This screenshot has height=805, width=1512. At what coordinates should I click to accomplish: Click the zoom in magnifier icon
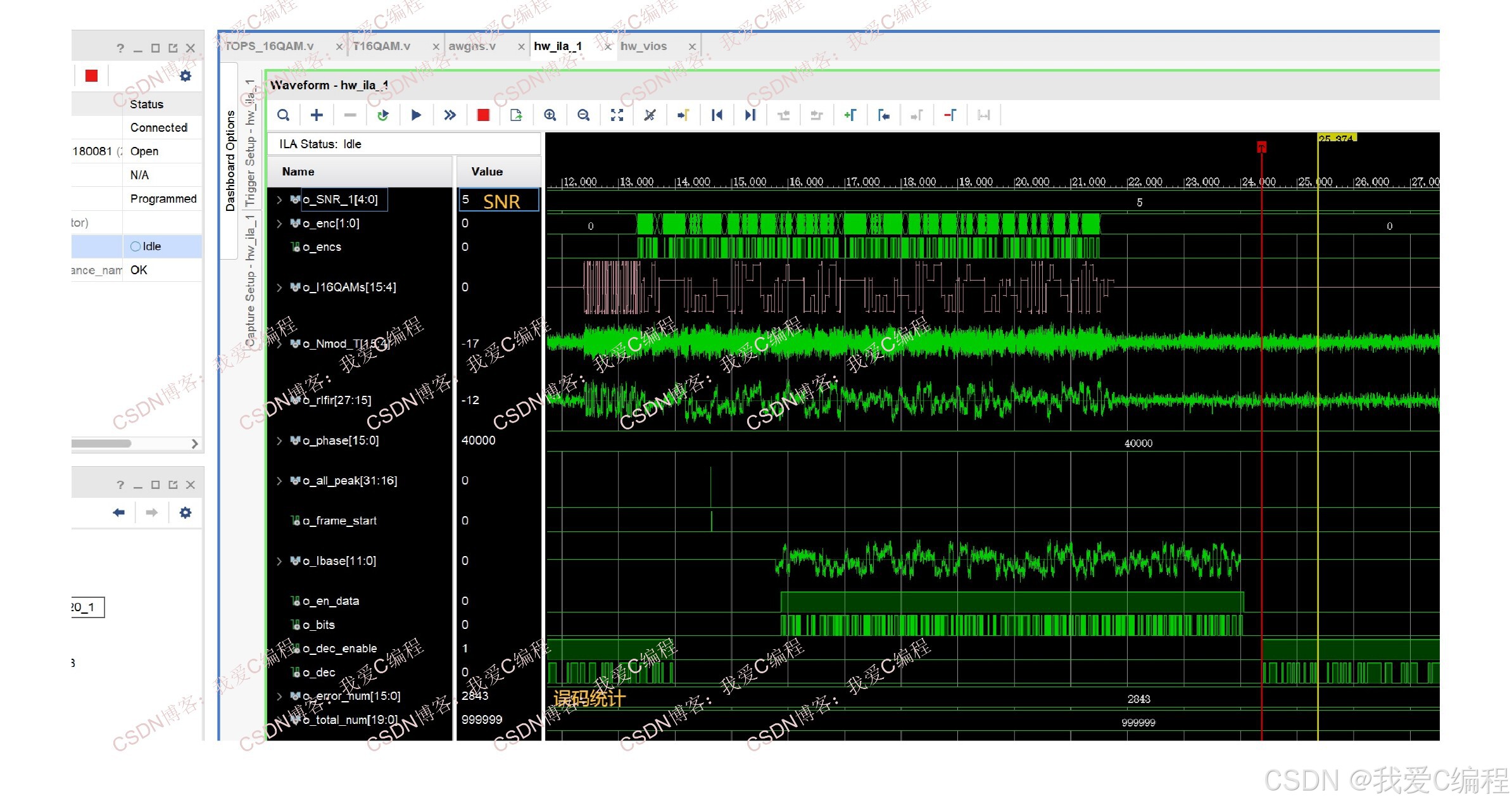click(x=550, y=115)
